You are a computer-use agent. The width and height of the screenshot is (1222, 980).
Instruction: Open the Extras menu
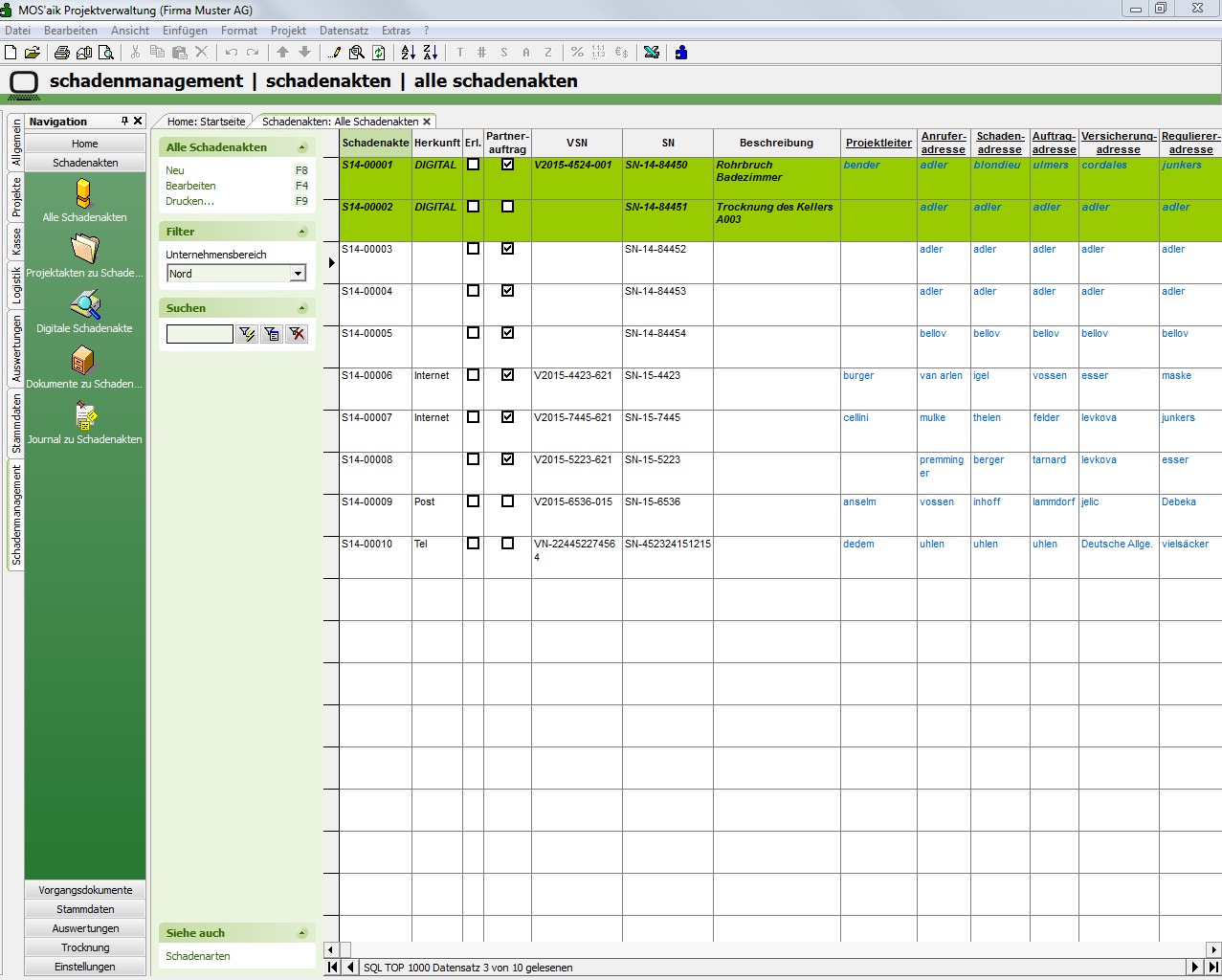pos(396,31)
